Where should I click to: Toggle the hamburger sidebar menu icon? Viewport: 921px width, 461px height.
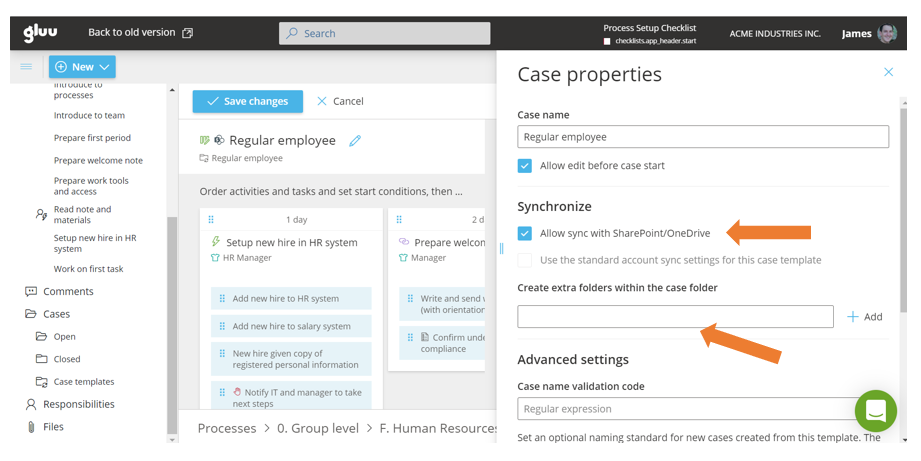tap(26, 67)
